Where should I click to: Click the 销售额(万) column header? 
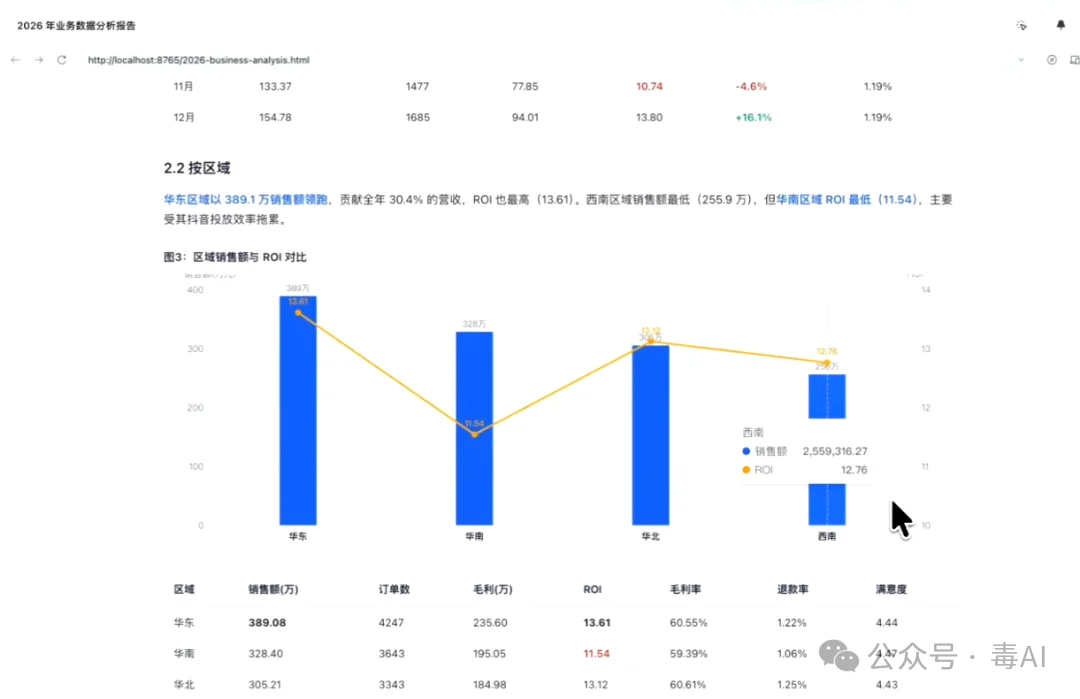(273, 590)
